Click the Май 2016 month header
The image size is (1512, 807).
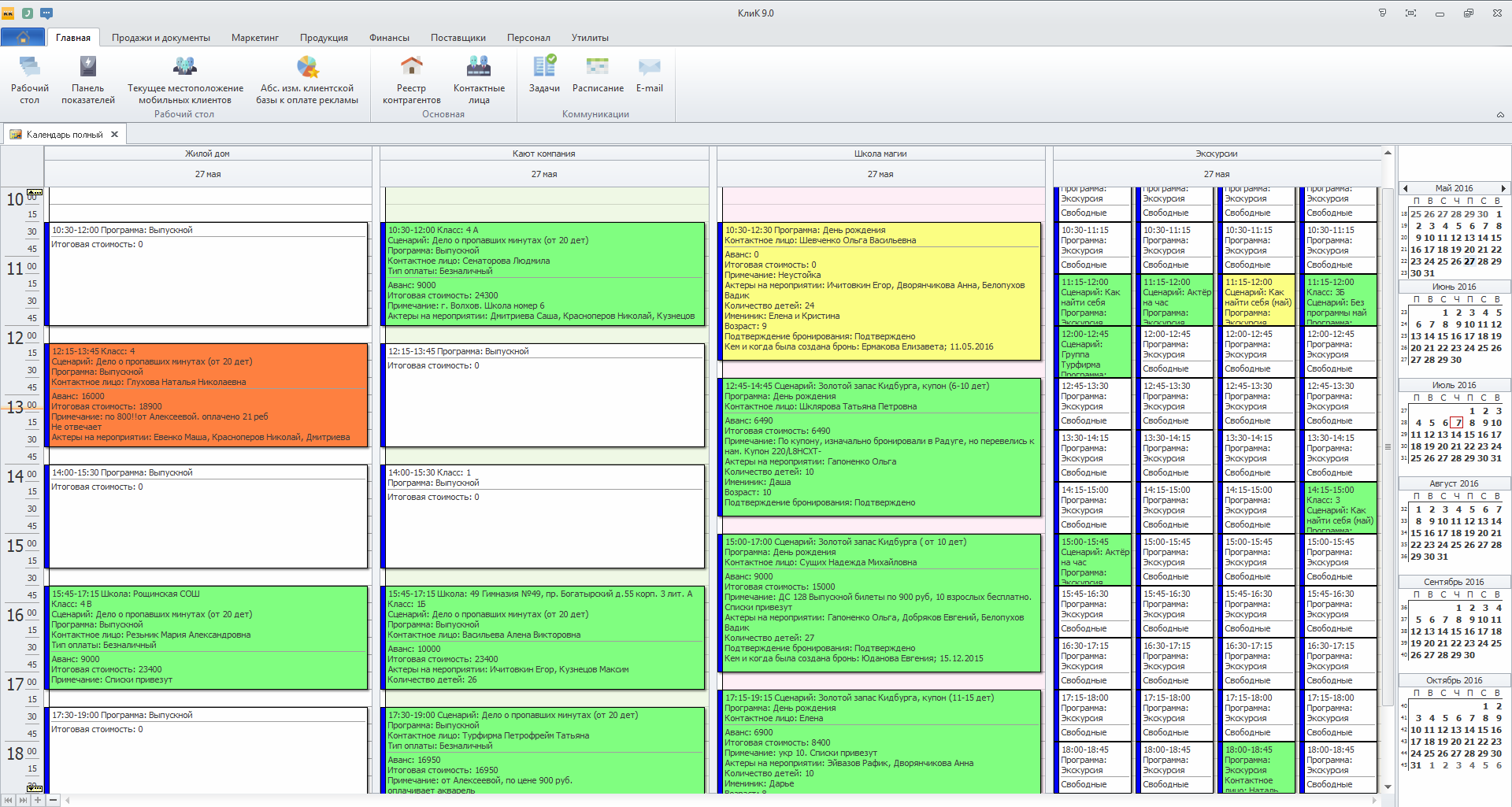tap(1454, 188)
